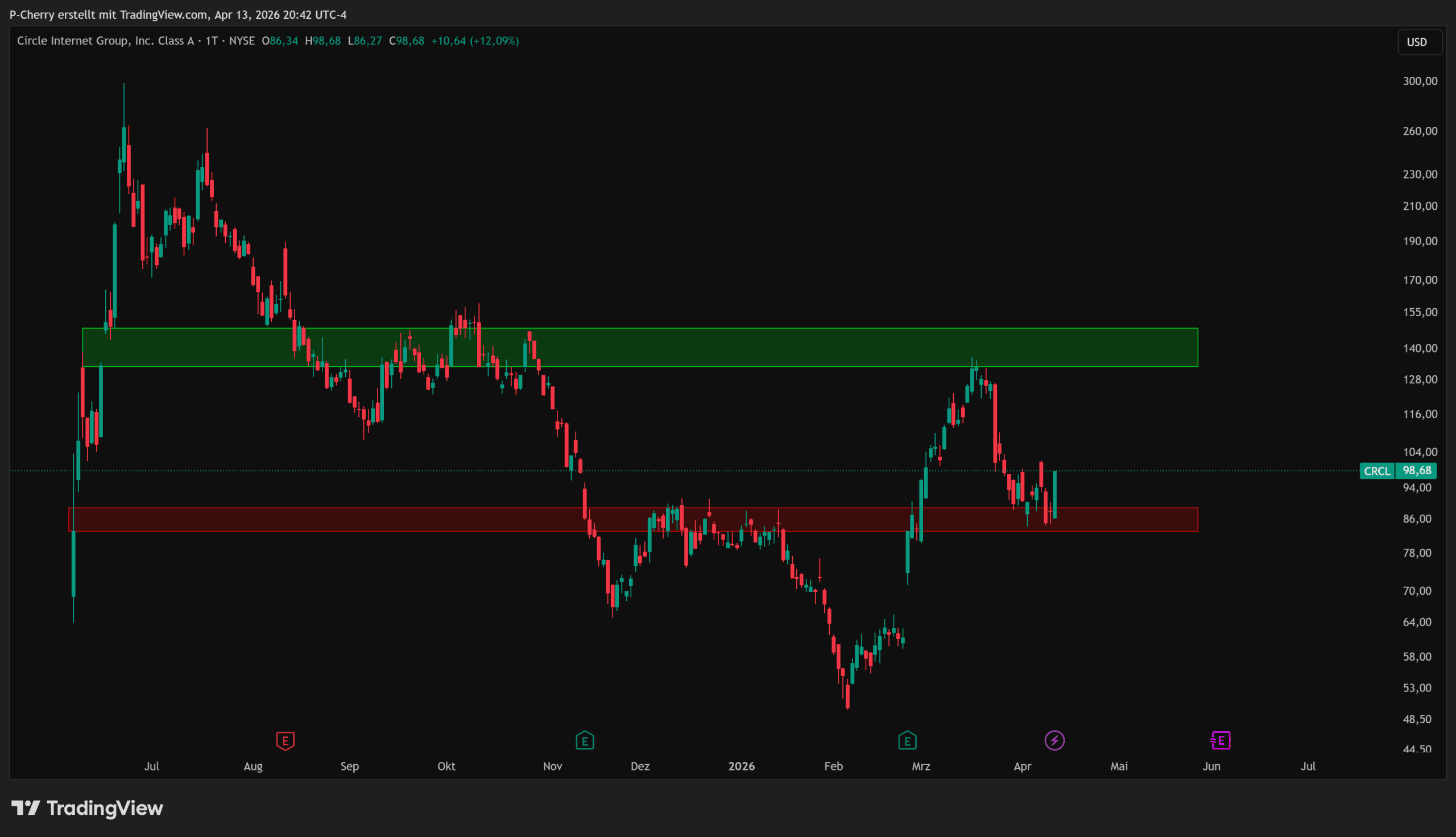Image resolution: width=1456 pixels, height=837 pixels.
Task: Click the Circle Internet Group symbol title
Action: coord(105,41)
